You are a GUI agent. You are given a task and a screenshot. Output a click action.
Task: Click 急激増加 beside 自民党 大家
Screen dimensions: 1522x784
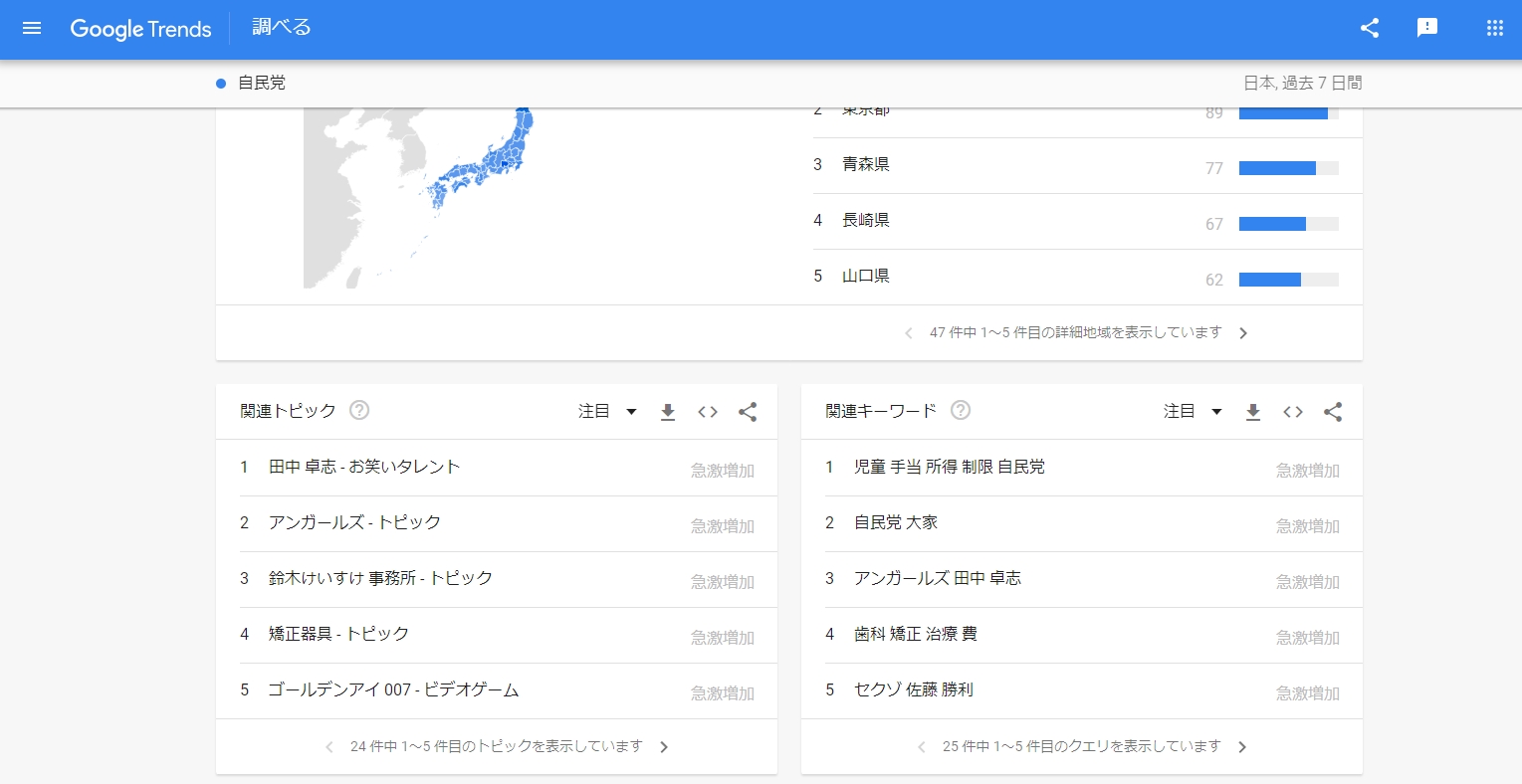[1308, 526]
